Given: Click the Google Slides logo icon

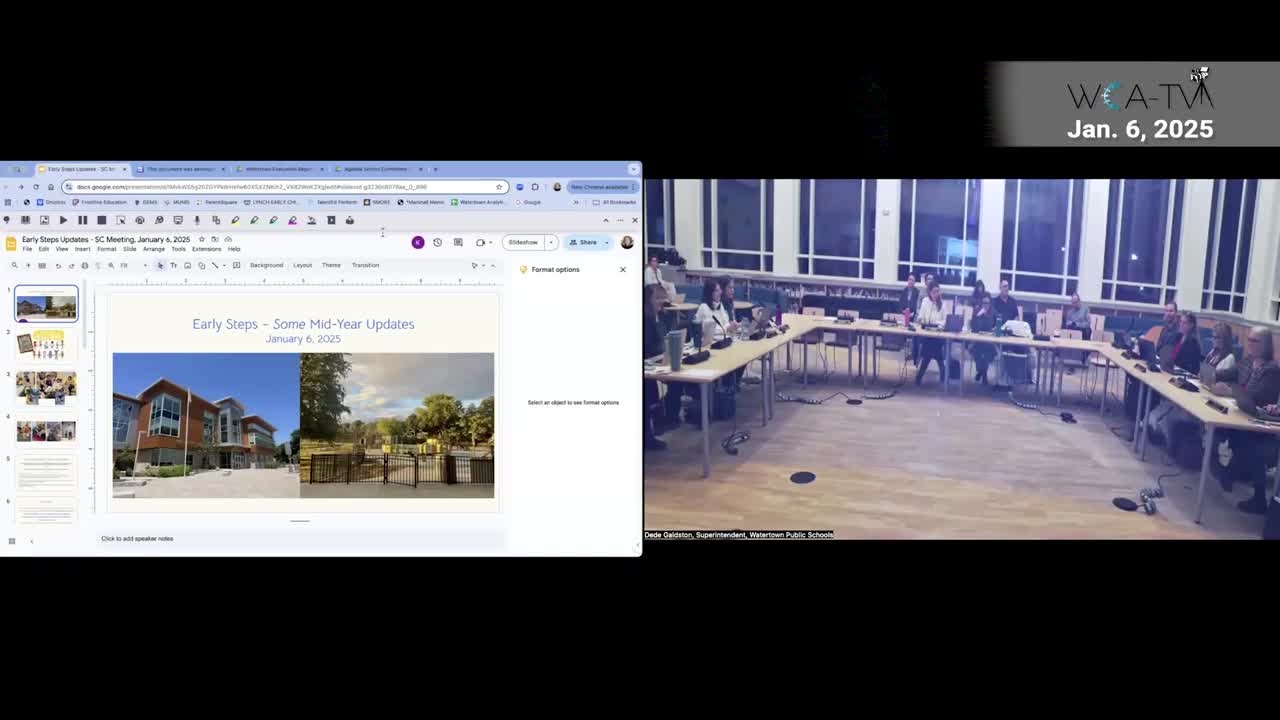Looking at the screenshot, I should point(11,243).
